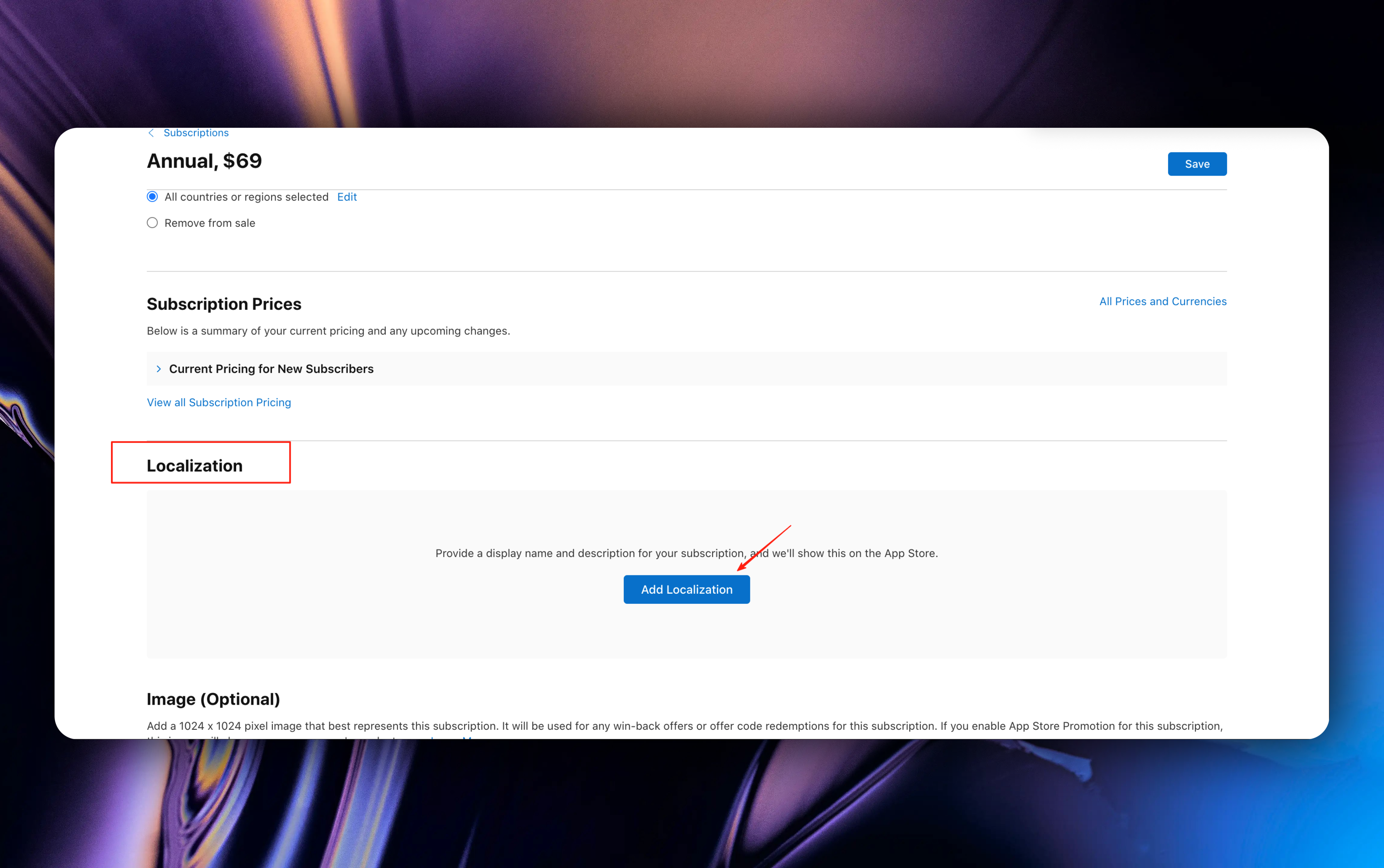Viewport: 1384px width, 868px height.
Task: Click the Image (Optional) heading
Action: tap(214, 699)
